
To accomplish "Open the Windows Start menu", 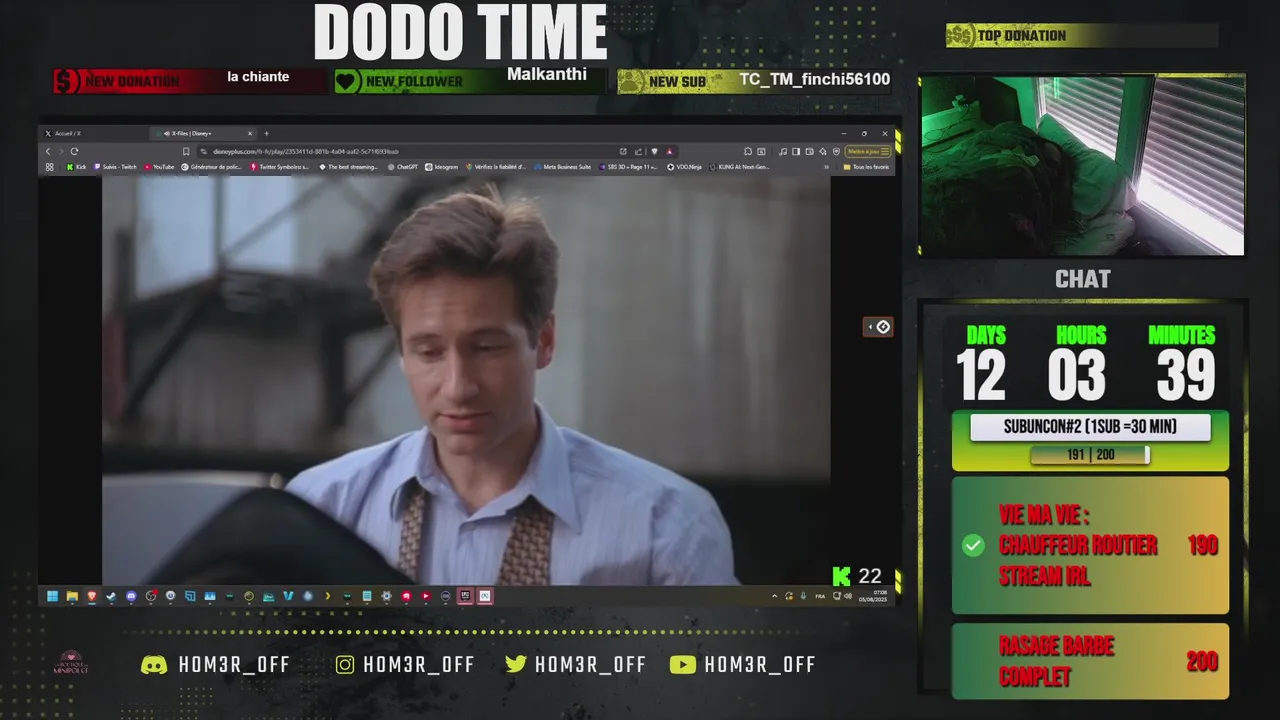I will point(52,596).
